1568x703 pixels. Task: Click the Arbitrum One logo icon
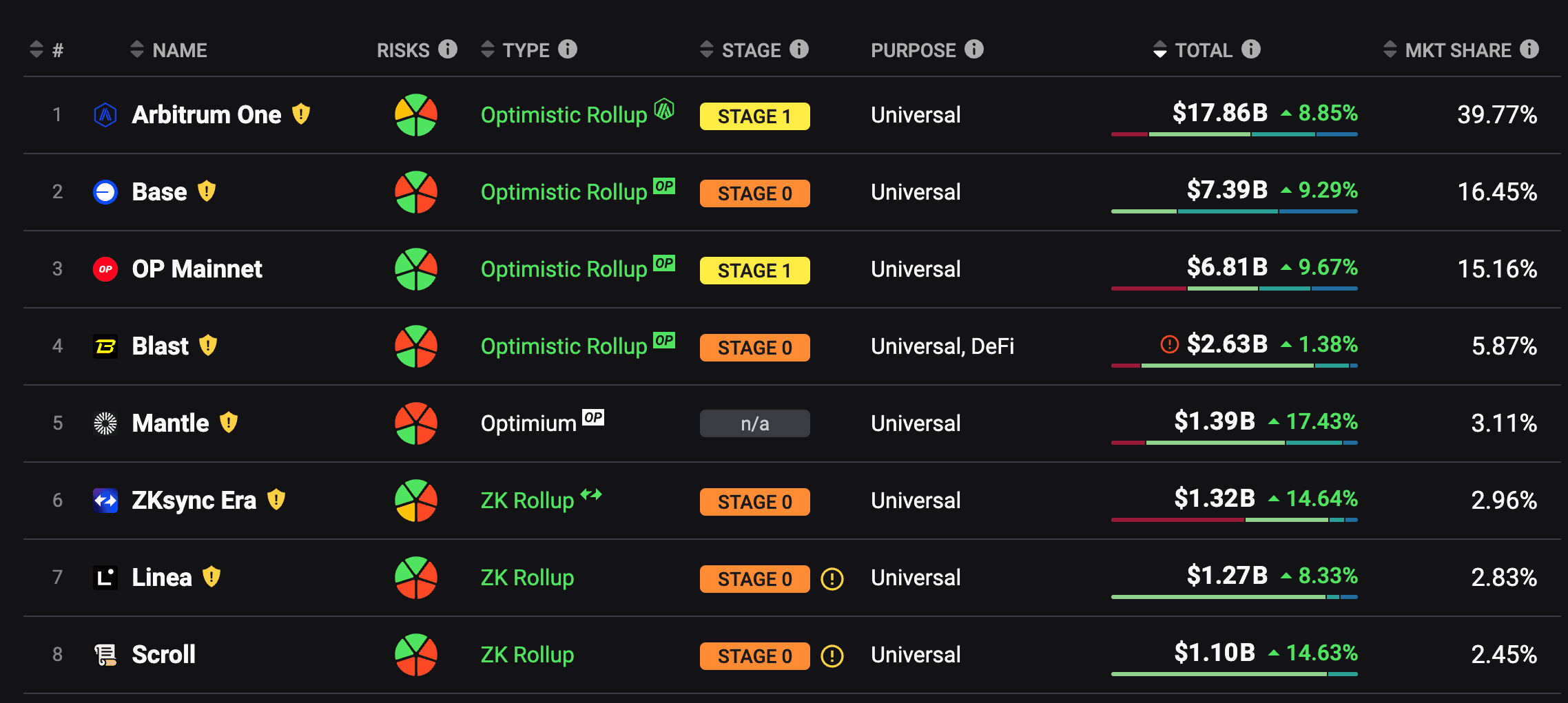pos(105,114)
